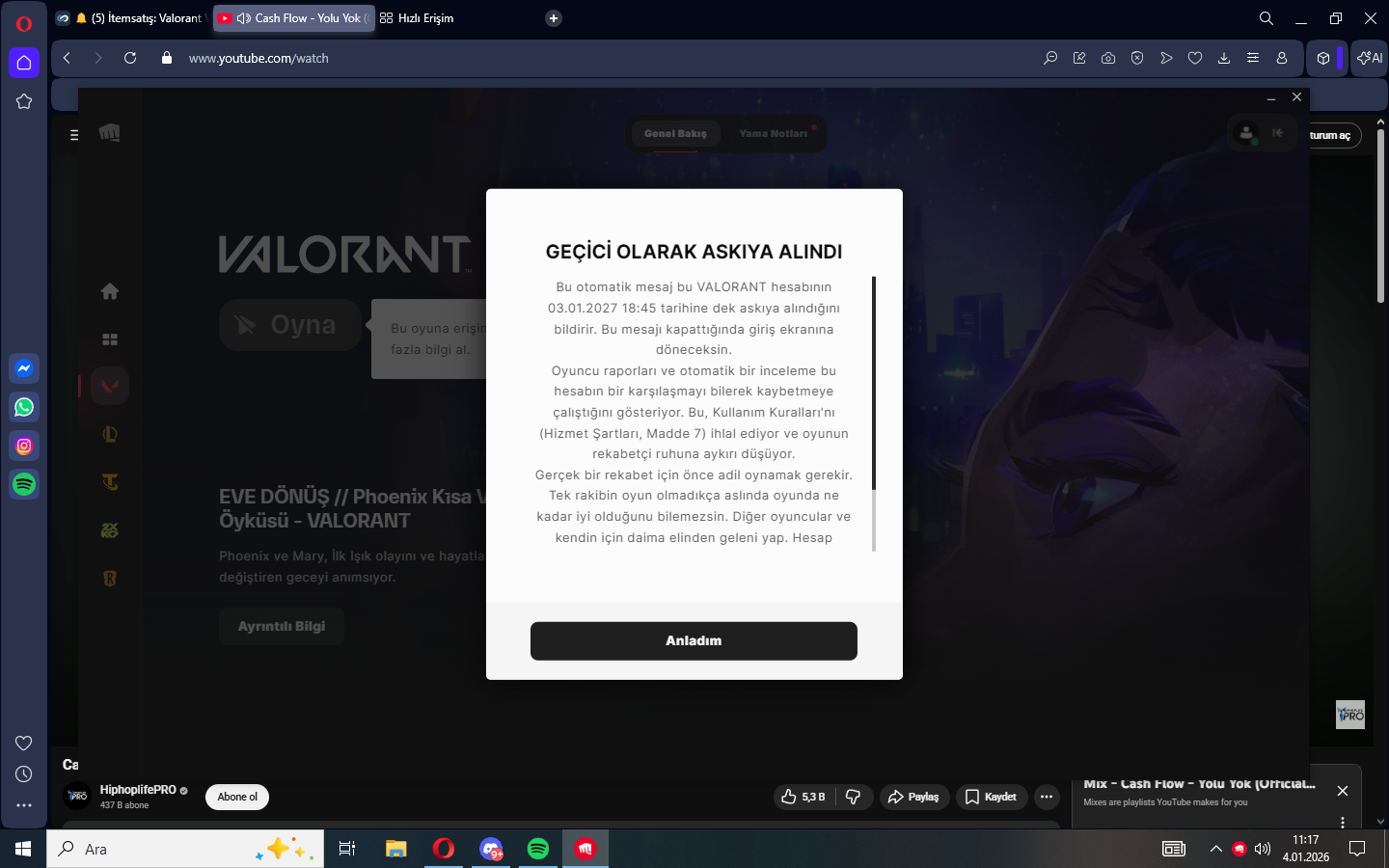Go back to the previous page
Image resolution: width=1389 pixels, height=868 pixels.
pos(67,58)
